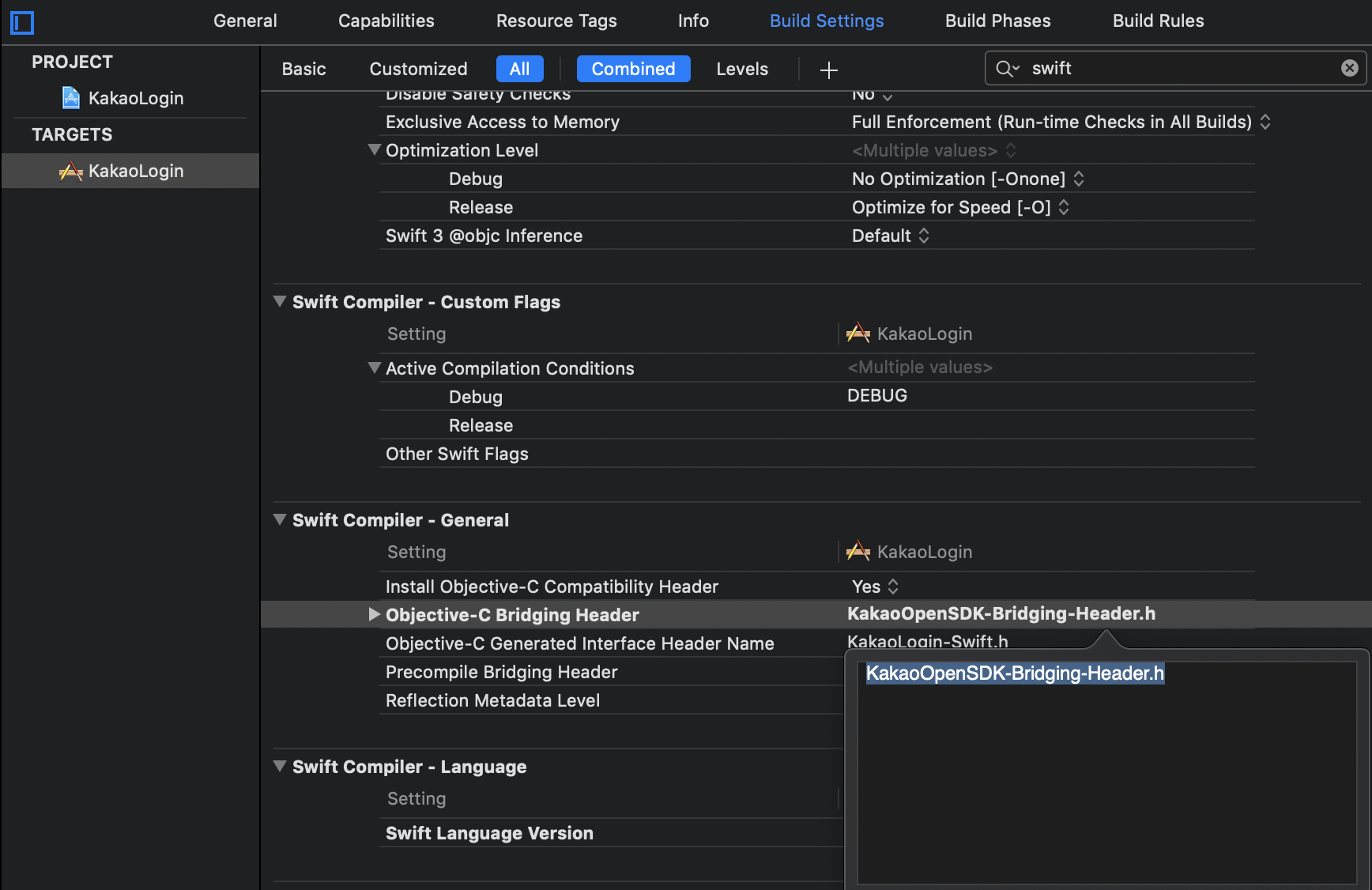Select the All settings filter

tap(520, 69)
